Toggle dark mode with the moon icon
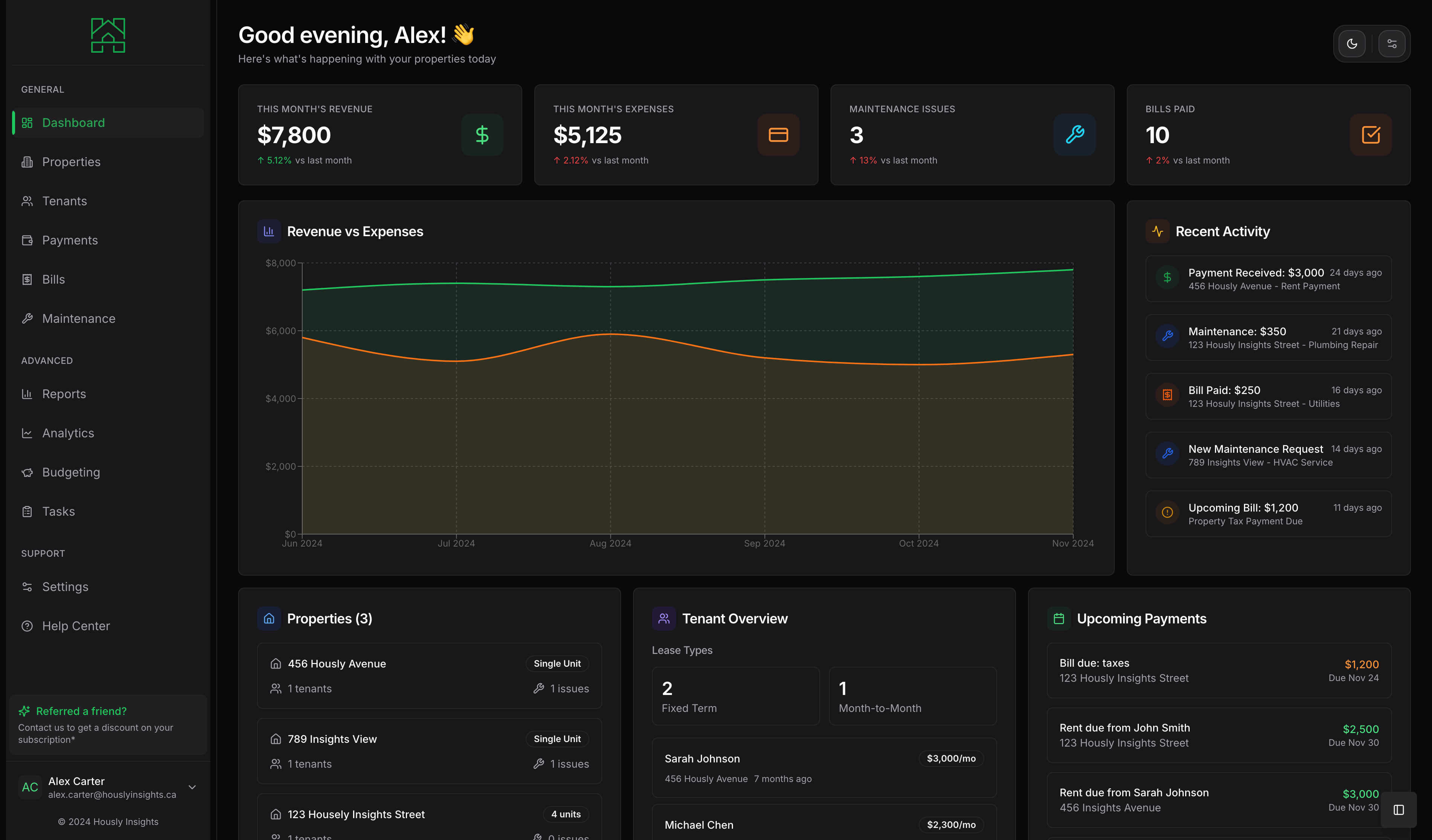Screen dimensions: 1432x840 coord(1352,44)
